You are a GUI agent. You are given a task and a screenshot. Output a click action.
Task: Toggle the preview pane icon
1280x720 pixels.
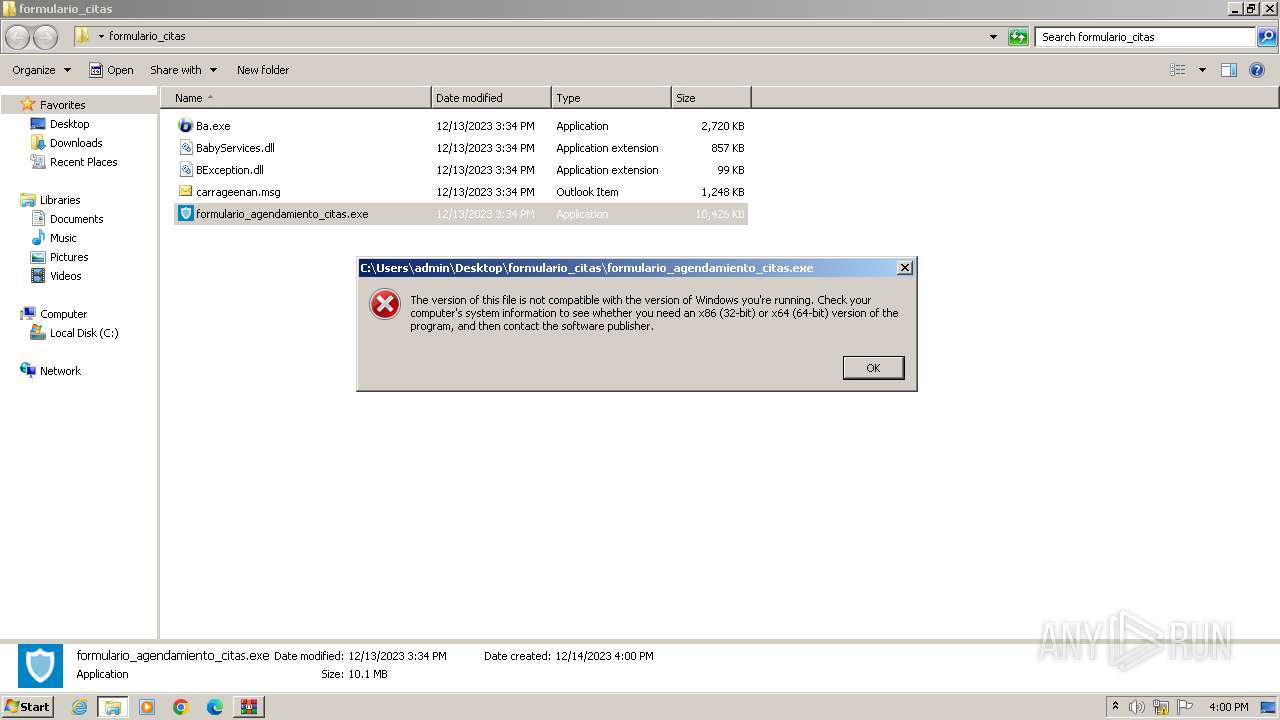(1229, 70)
